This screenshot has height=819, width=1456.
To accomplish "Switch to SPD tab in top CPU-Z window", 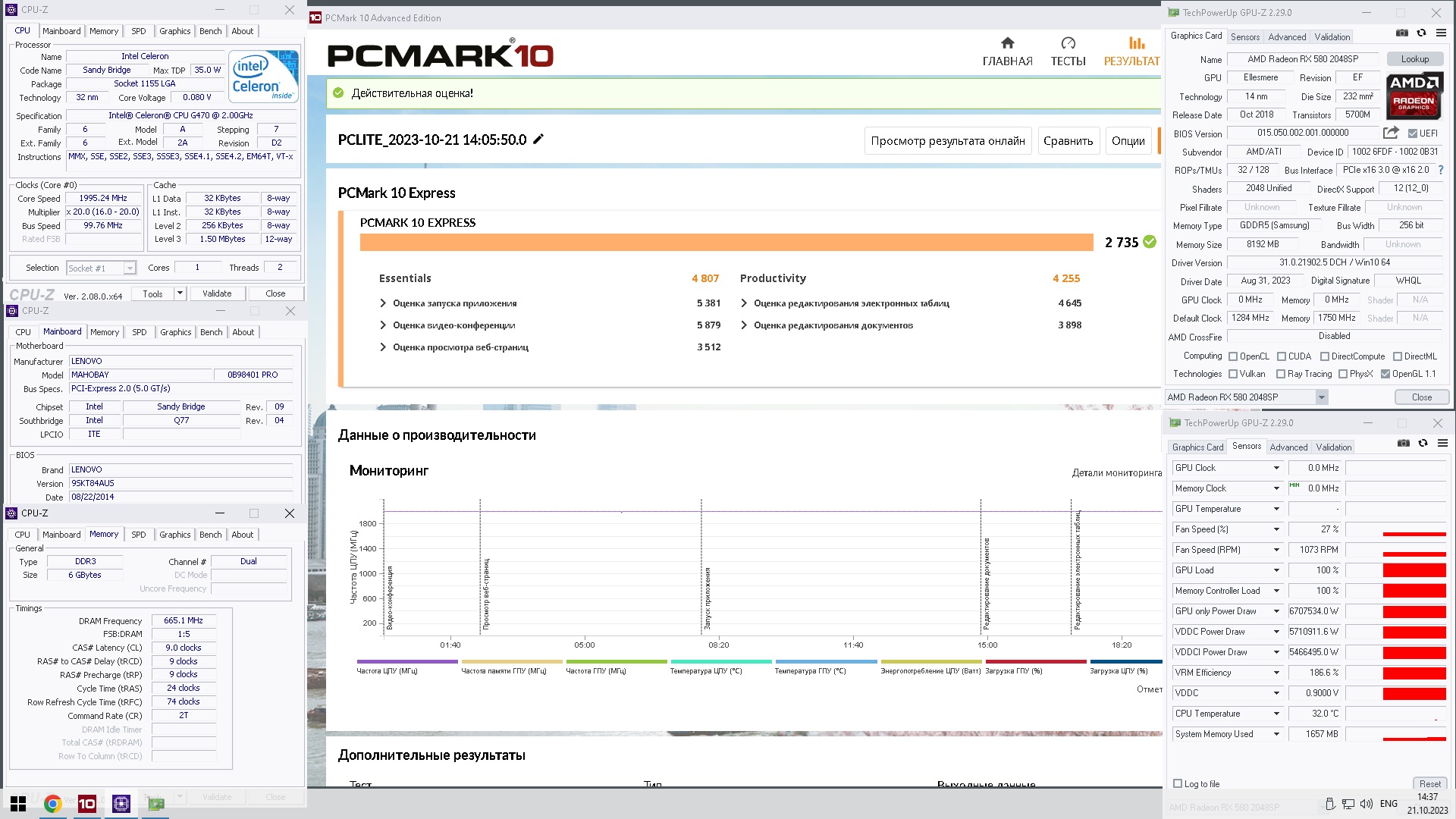I will pos(139,31).
